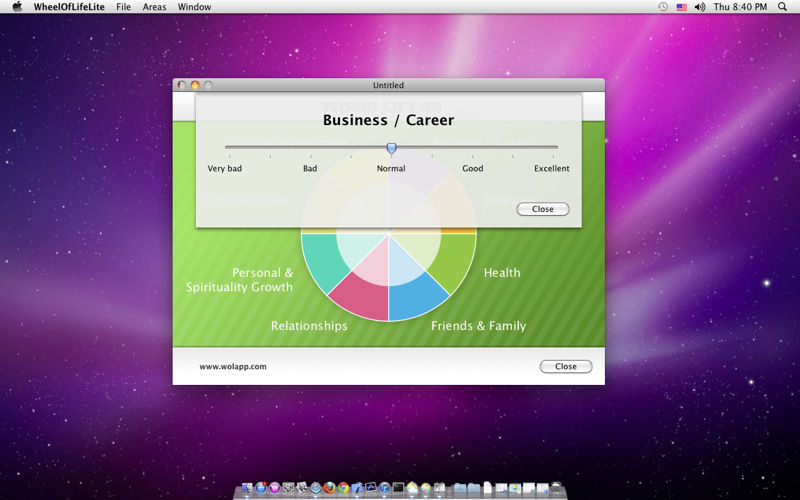Open the Apple menu

click(17, 7)
